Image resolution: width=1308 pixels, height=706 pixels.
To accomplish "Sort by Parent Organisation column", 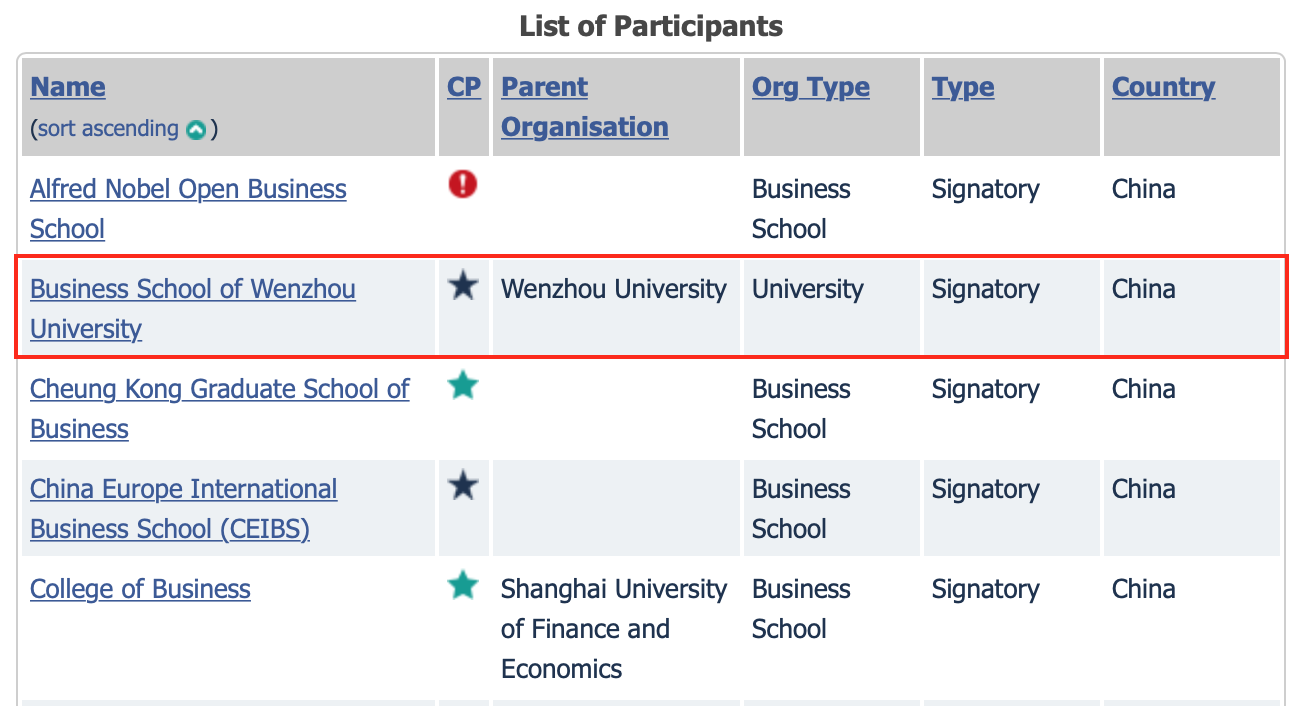I will pyautogui.click(x=584, y=107).
